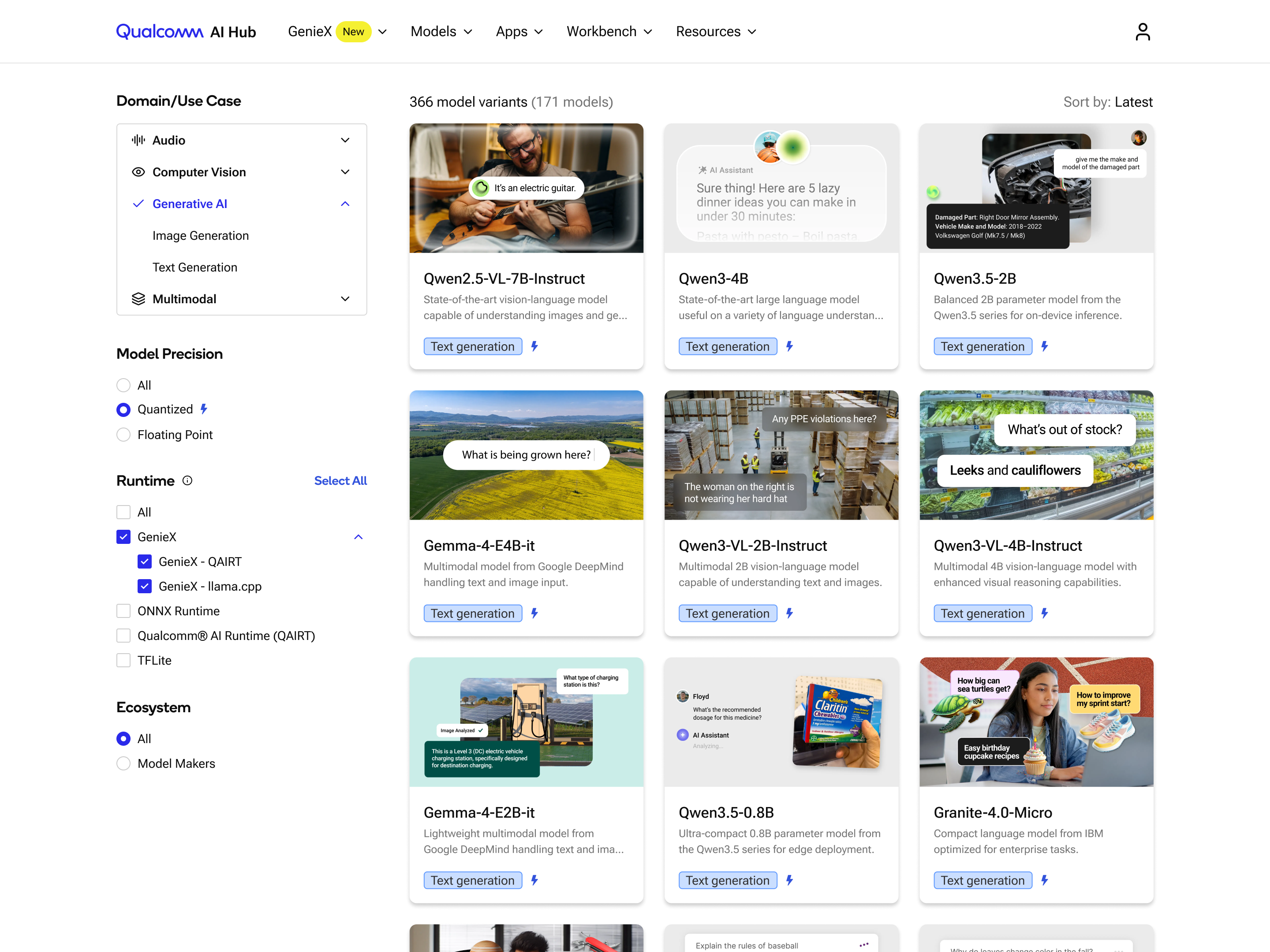
Task: Click lightning icon on Qwen3.5-2B card
Action: coord(1044,346)
